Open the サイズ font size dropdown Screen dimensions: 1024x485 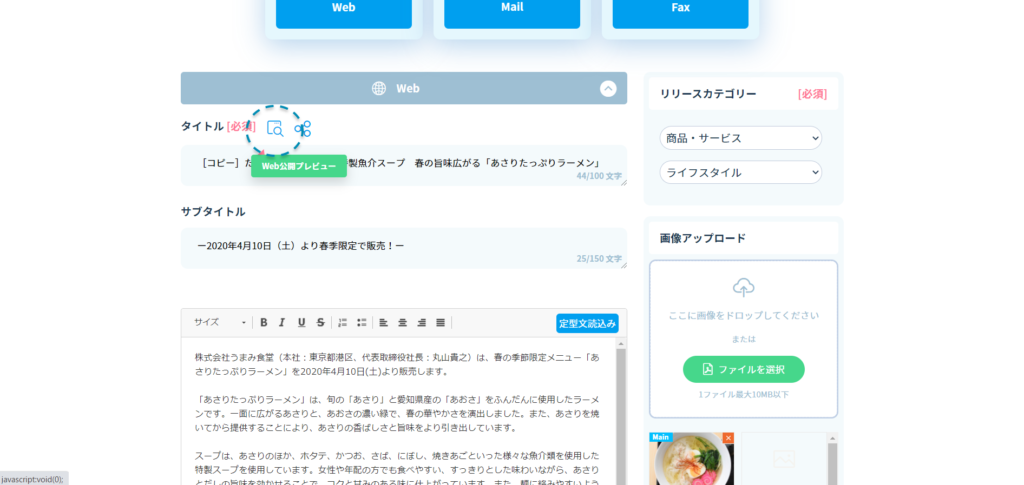pyautogui.click(x=220, y=322)
